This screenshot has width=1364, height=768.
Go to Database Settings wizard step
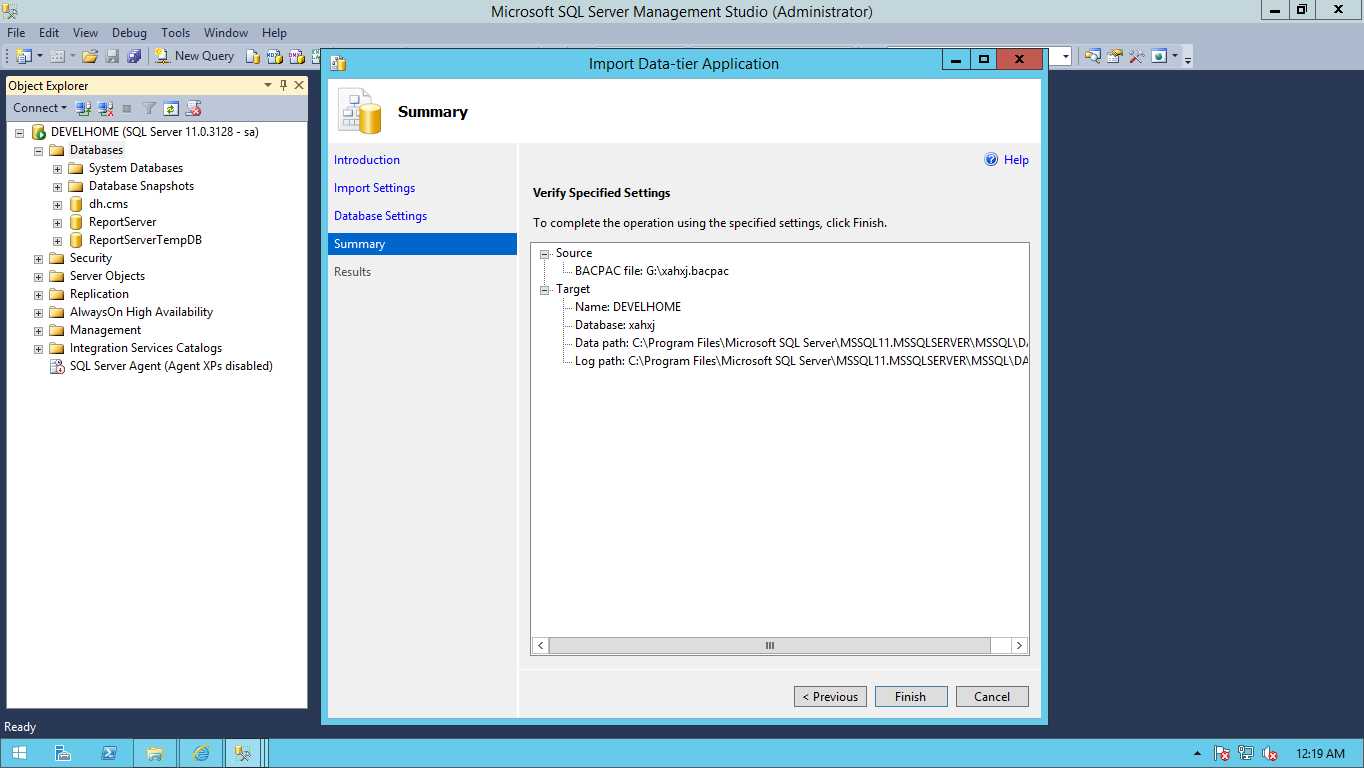[380, 216]
